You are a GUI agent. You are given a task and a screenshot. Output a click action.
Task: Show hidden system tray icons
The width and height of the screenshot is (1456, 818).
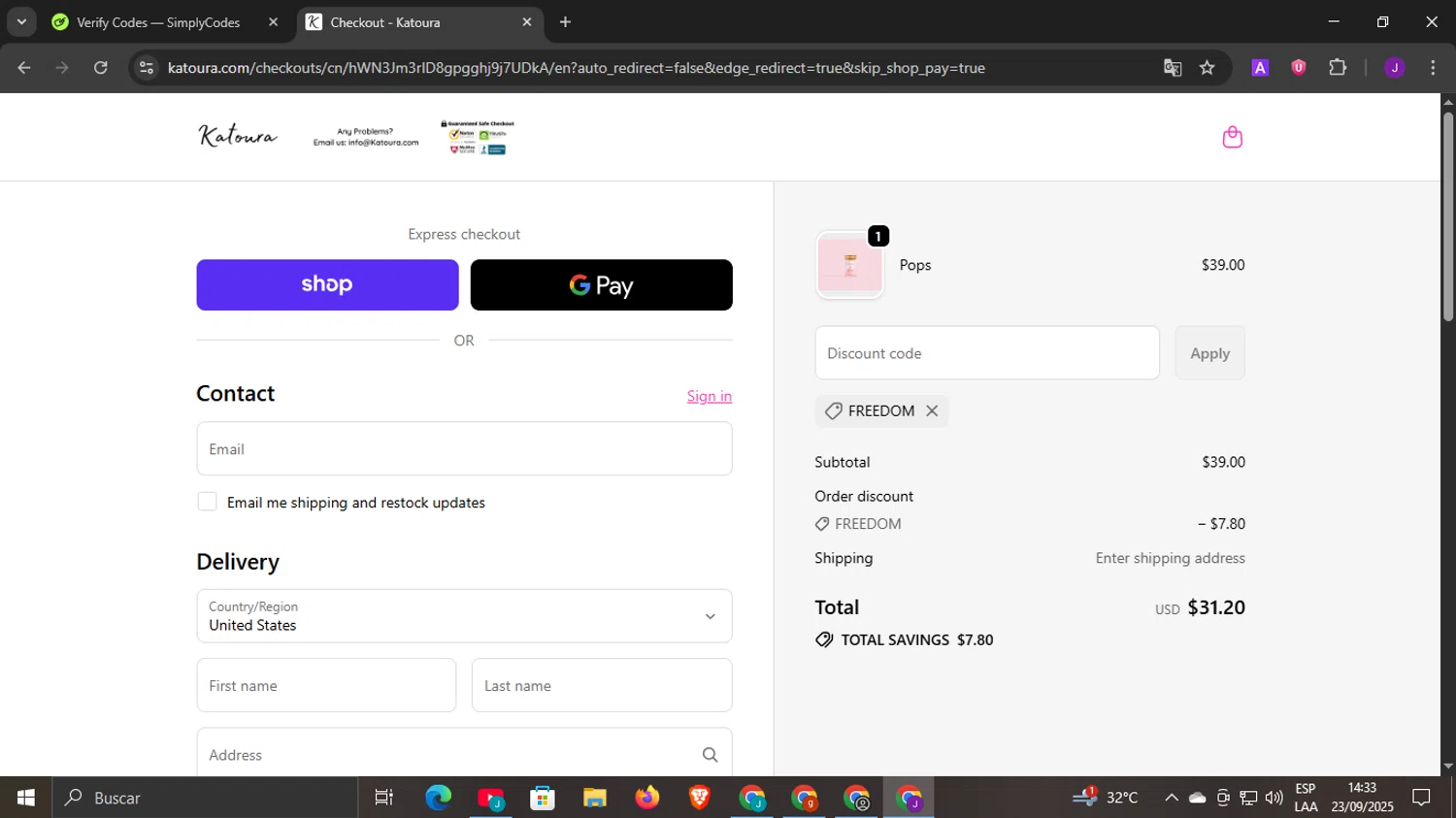pyautogui.click(x=1172, y=798)
